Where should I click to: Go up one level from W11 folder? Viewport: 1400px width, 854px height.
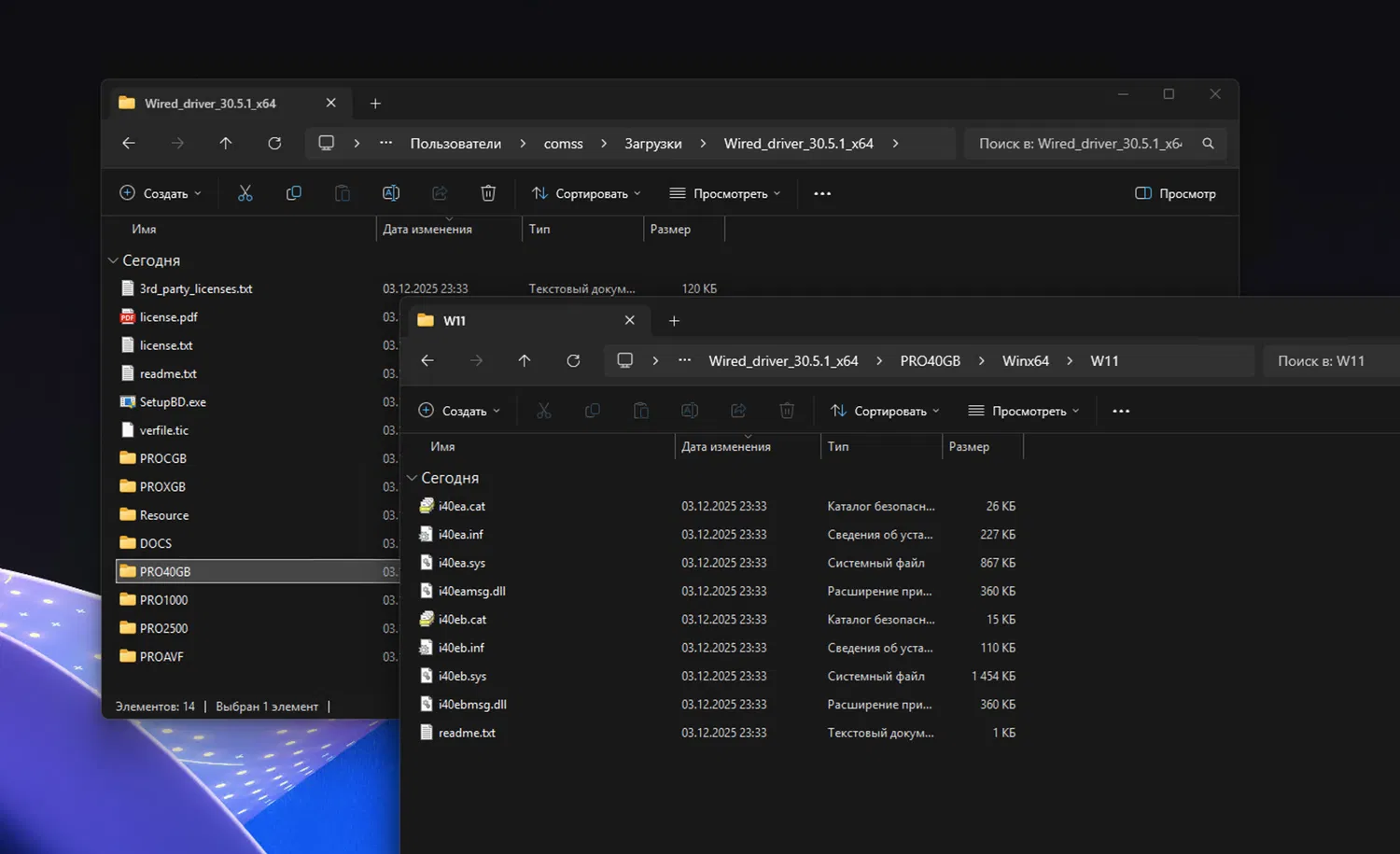[525, 361]
